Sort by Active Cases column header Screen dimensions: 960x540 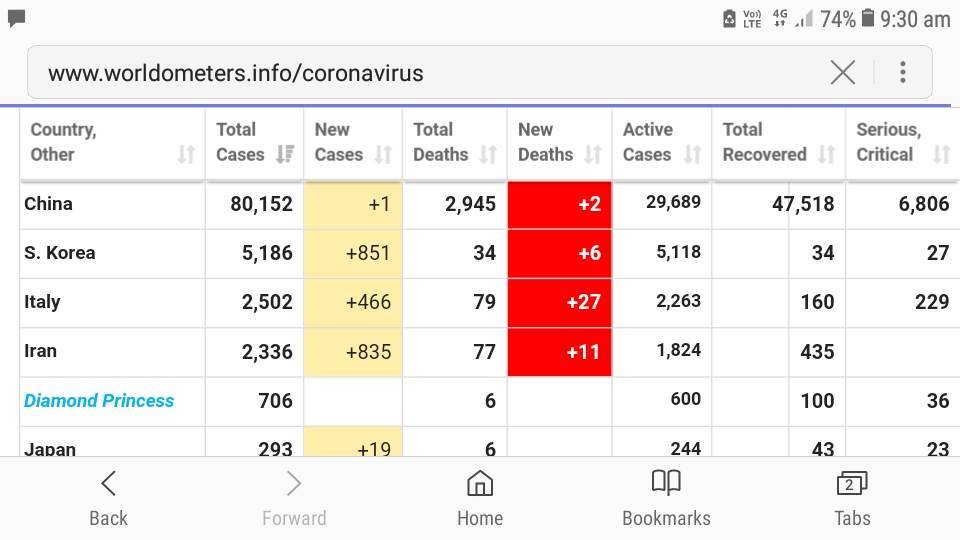(692, 154)
